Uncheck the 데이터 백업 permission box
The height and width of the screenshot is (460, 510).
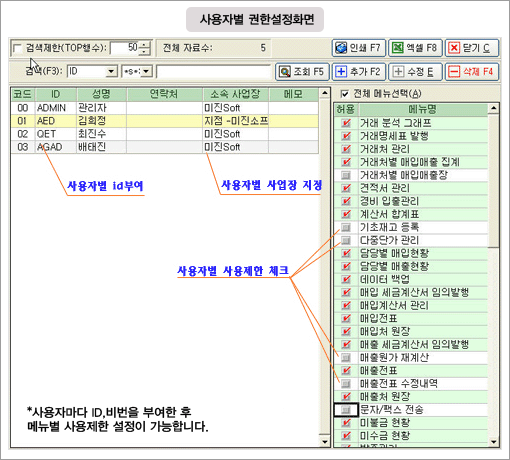(346, 279)
